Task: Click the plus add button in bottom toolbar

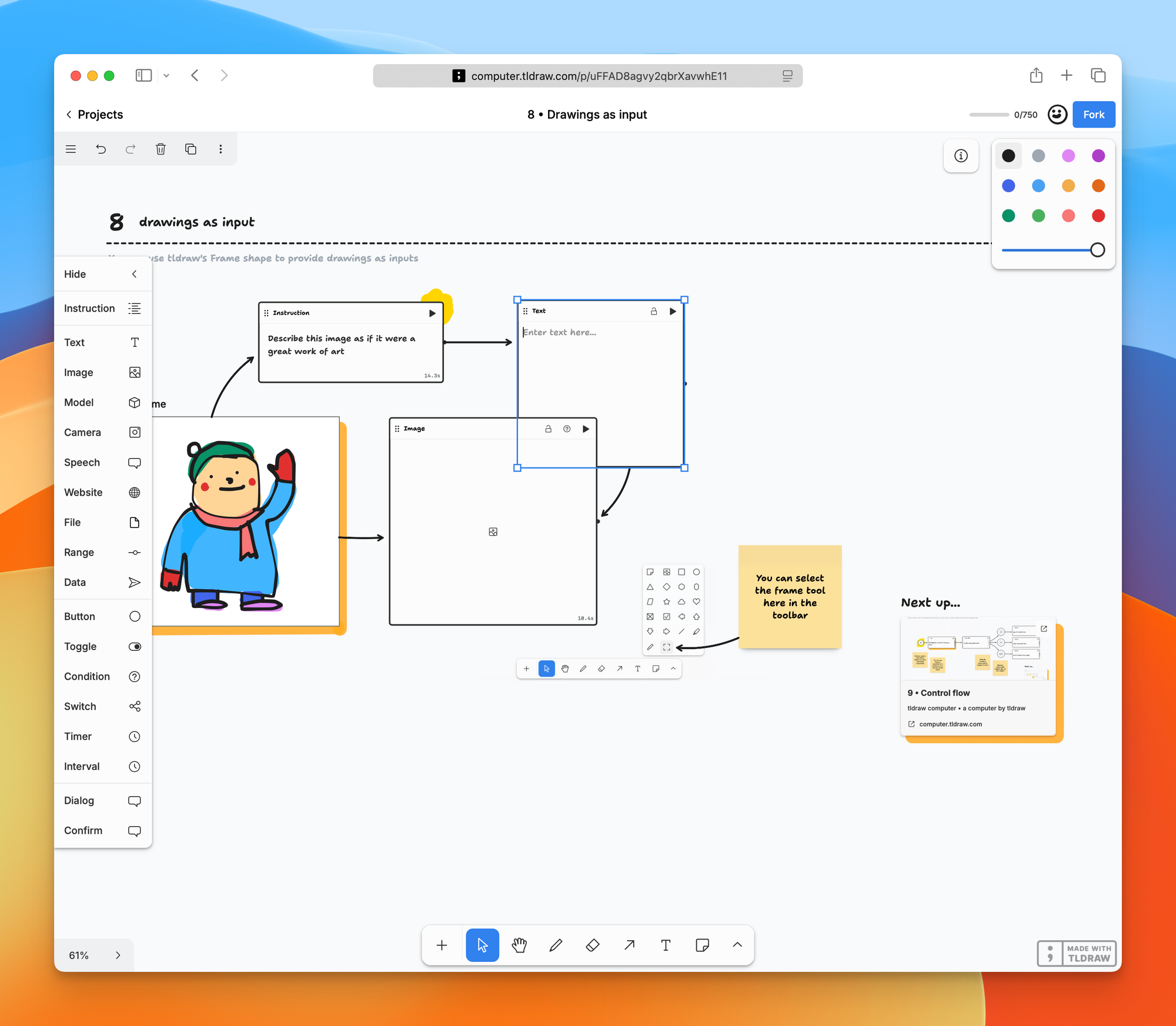Action: pos(442,945)
